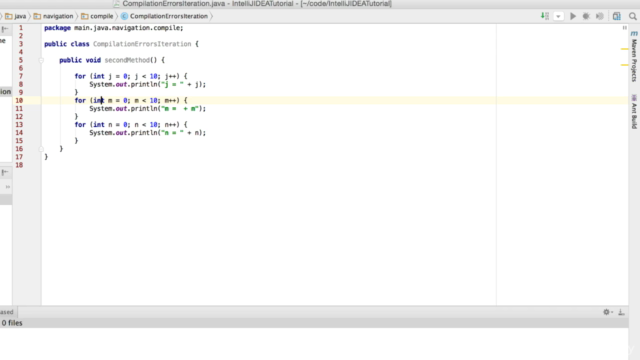Click line number 18 in gutter
This screenshot has width=640, height=360.
click(19, 165)
